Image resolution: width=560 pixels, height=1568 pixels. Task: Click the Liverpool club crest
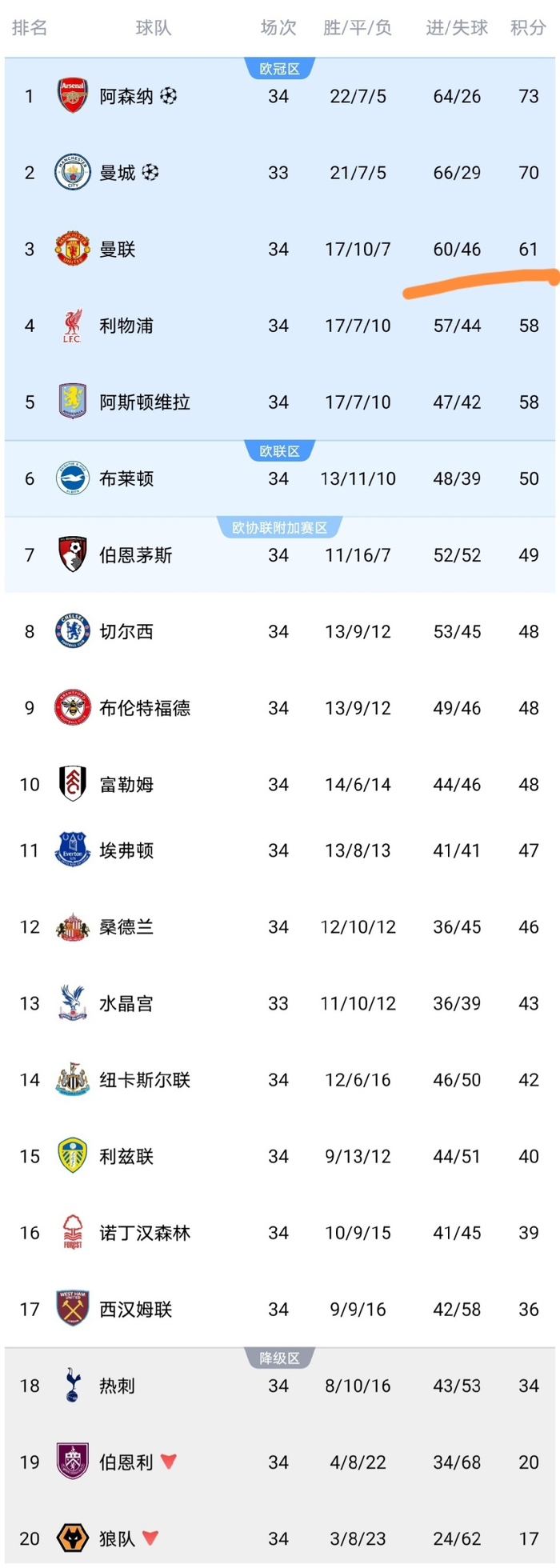[x=72, y=326]
